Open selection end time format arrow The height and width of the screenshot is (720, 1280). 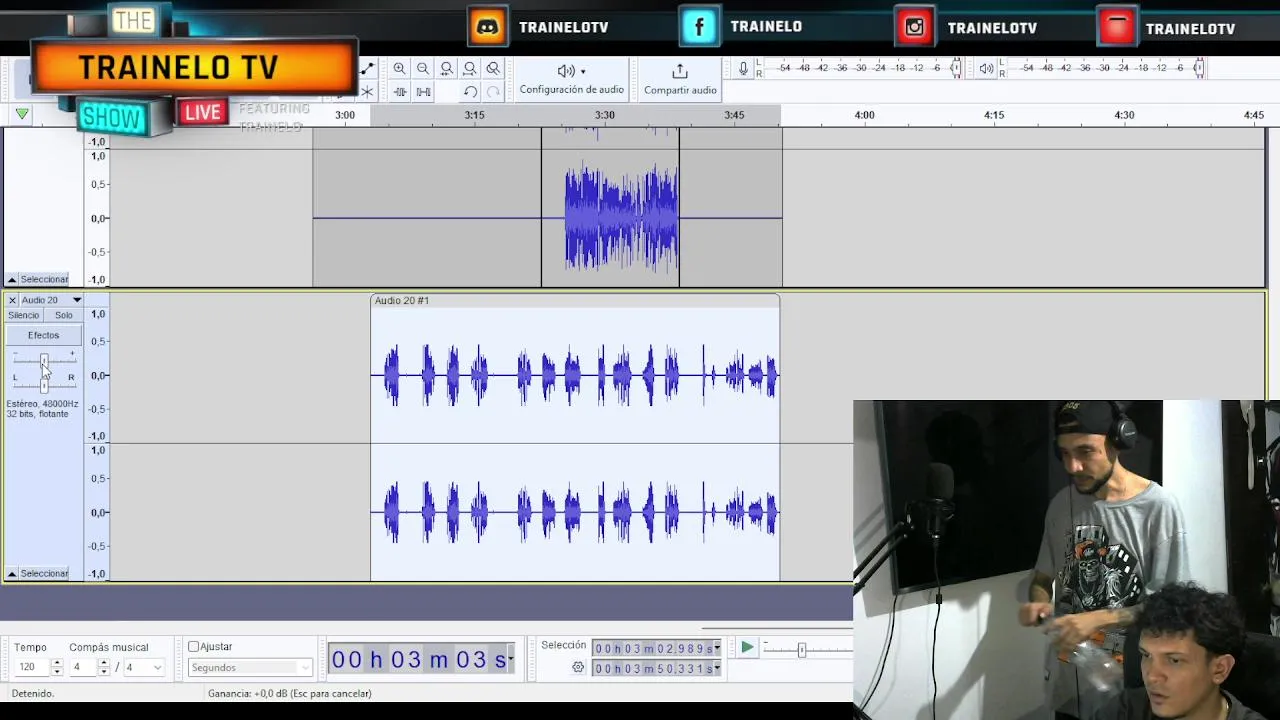(x=717, y=669)
